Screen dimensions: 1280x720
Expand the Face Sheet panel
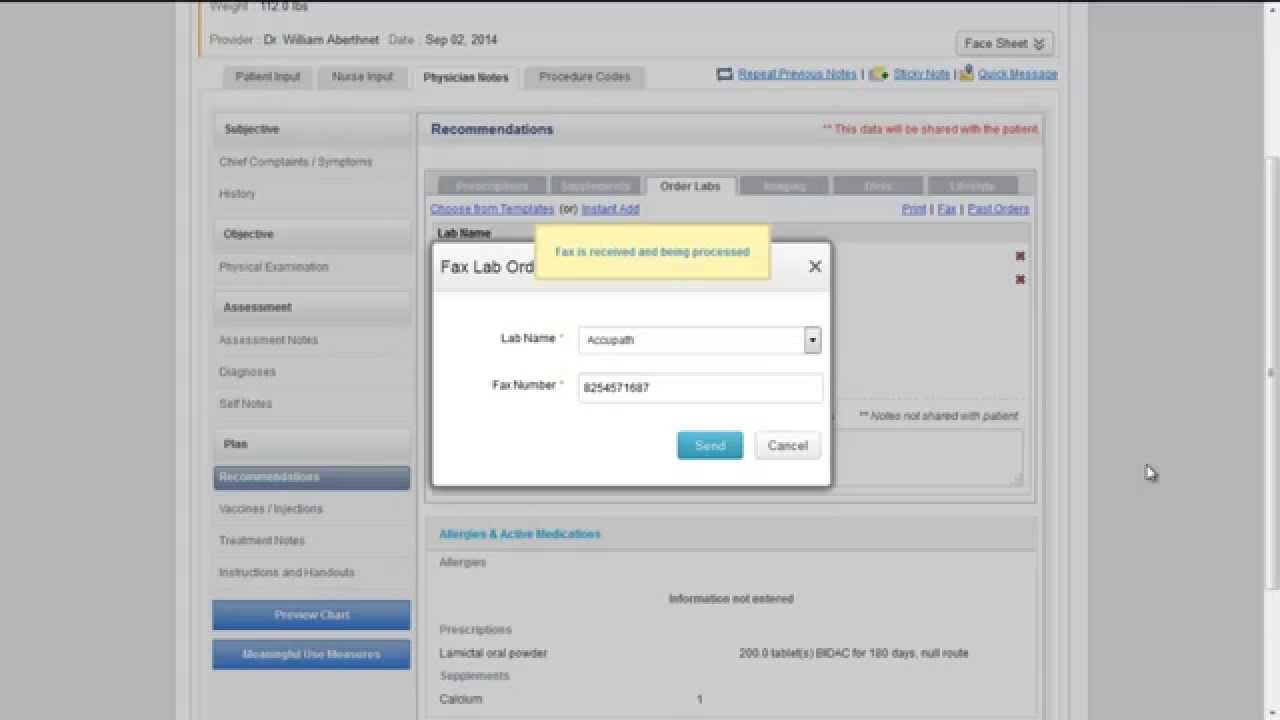(1004, 44)
